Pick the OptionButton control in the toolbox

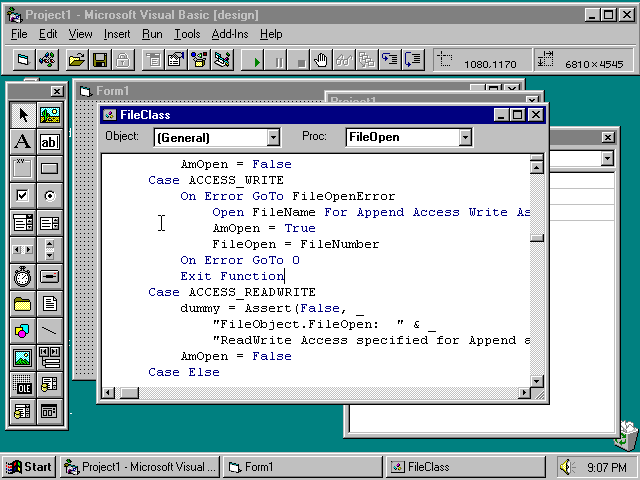(x=49, y=195)
